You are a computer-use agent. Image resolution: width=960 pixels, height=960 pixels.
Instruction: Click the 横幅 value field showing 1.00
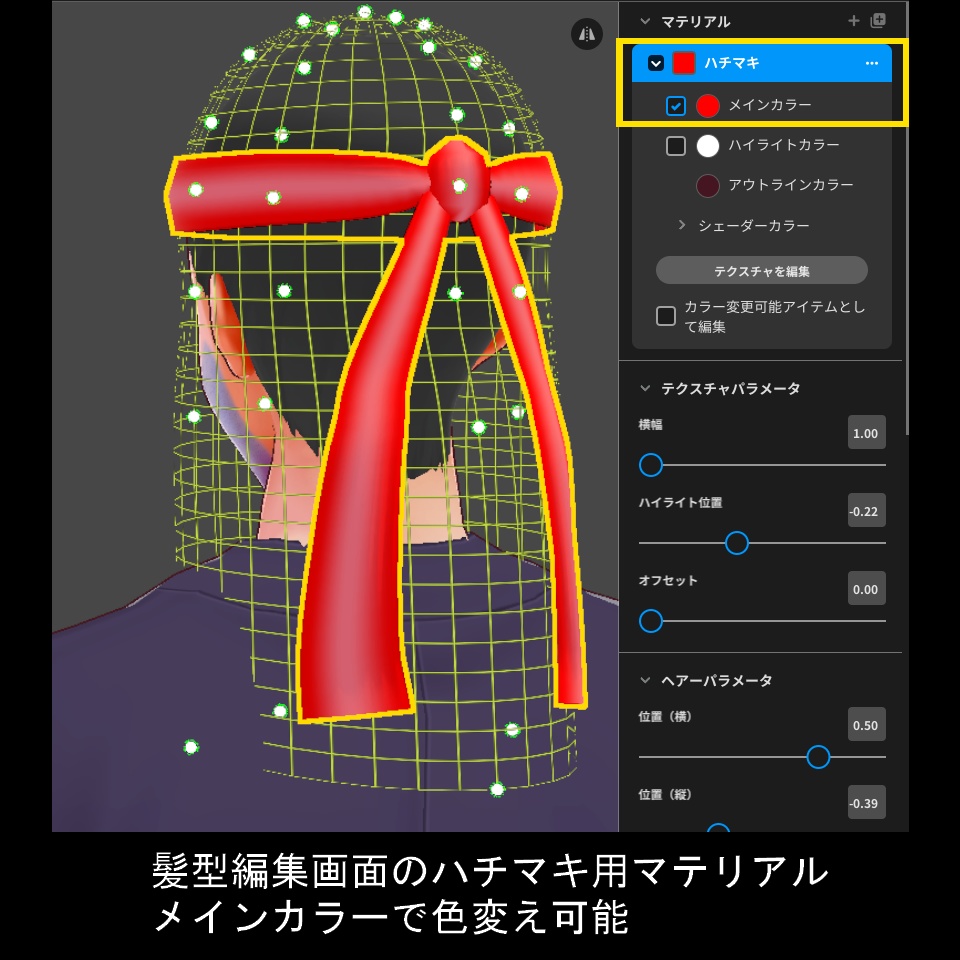click(867, 433)
